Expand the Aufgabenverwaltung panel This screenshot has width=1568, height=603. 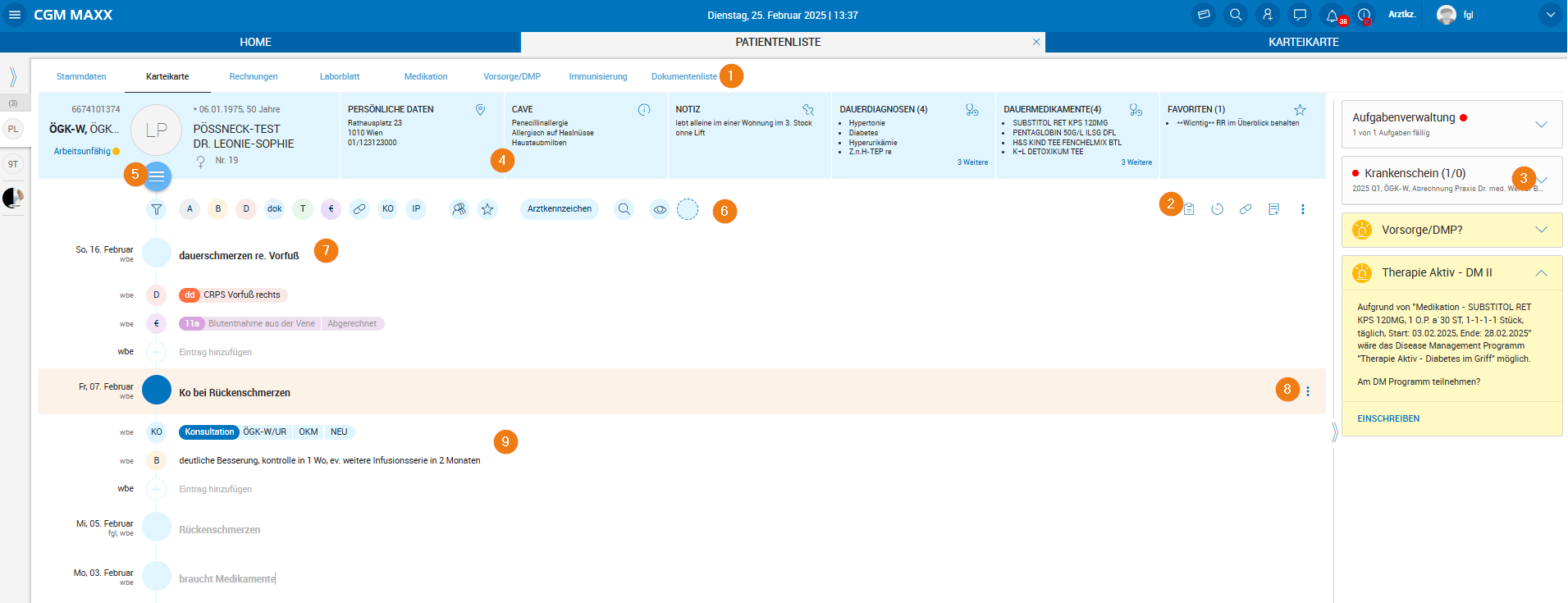pyautogui.click(x=1541, y=125)
